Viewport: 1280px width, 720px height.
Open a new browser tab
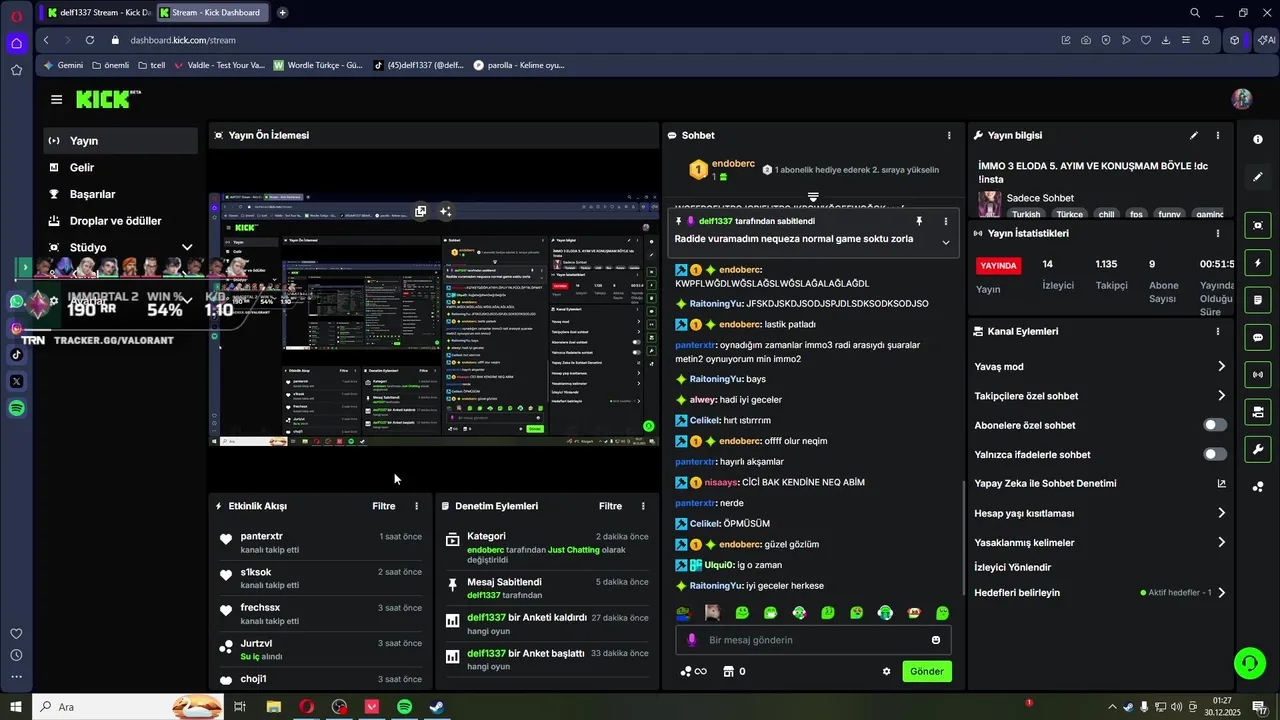(x=282, y=13)
